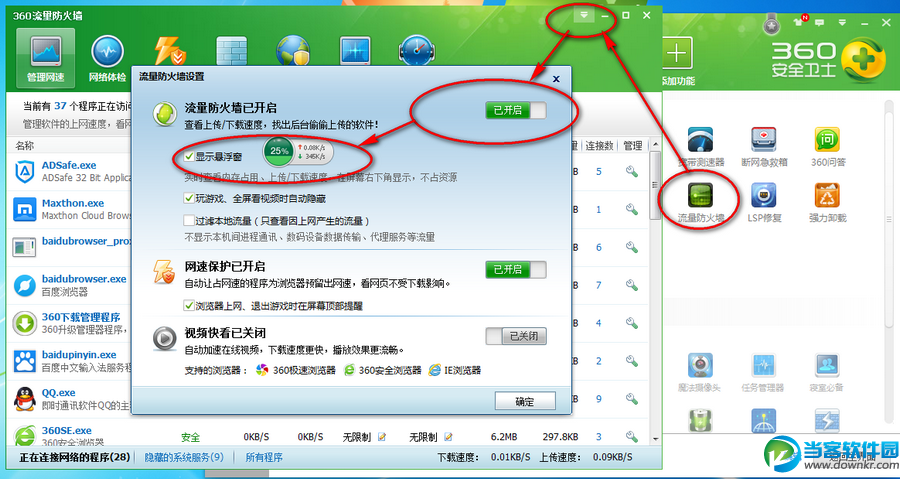
Task: Click the shirt skin icon in 360安全卫士
Action: point(800,21)
